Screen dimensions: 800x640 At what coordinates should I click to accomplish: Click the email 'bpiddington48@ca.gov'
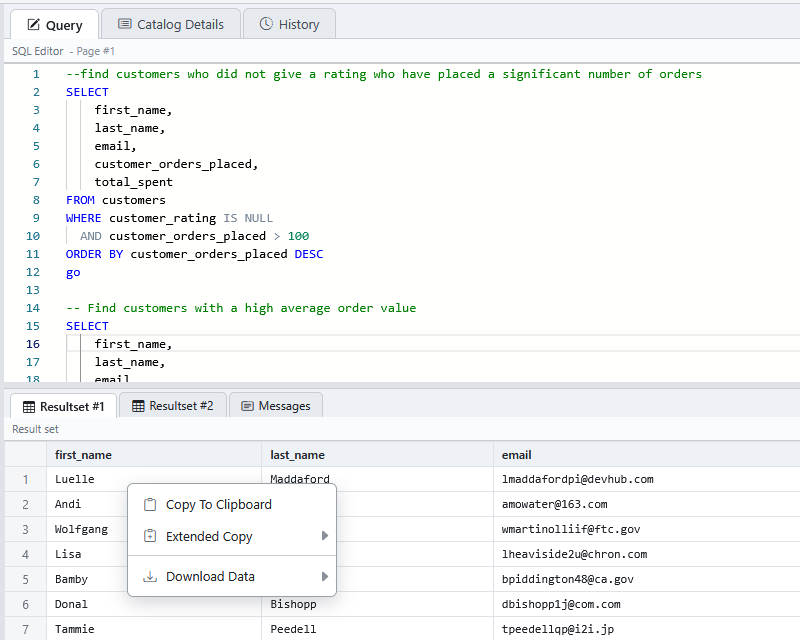tap(568, 579)
